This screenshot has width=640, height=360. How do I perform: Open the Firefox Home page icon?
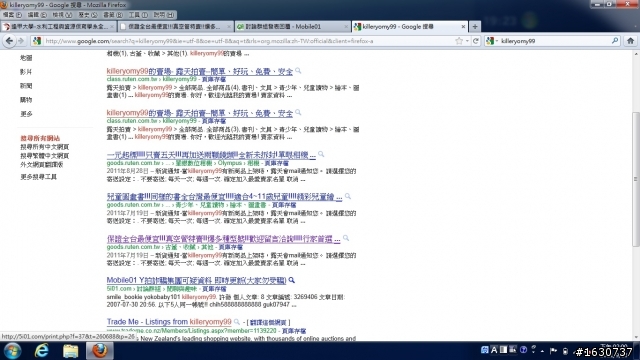(630, 41)
